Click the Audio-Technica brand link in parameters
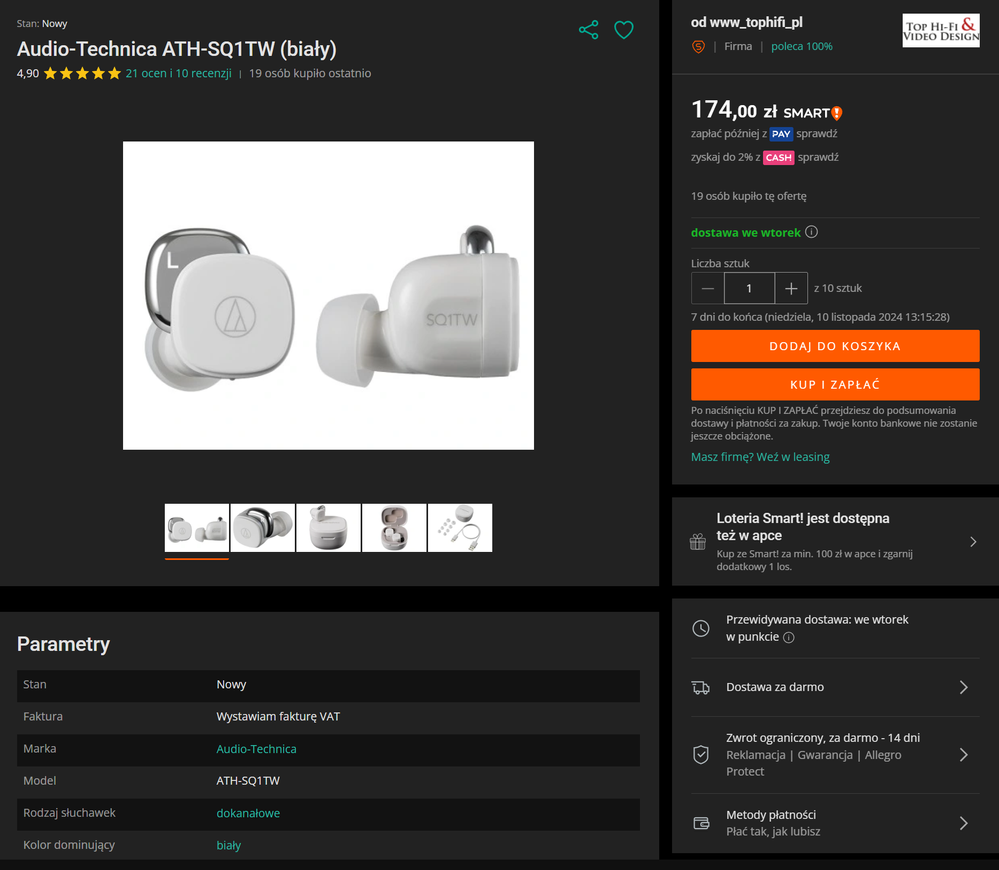 [x=256, y=749]
